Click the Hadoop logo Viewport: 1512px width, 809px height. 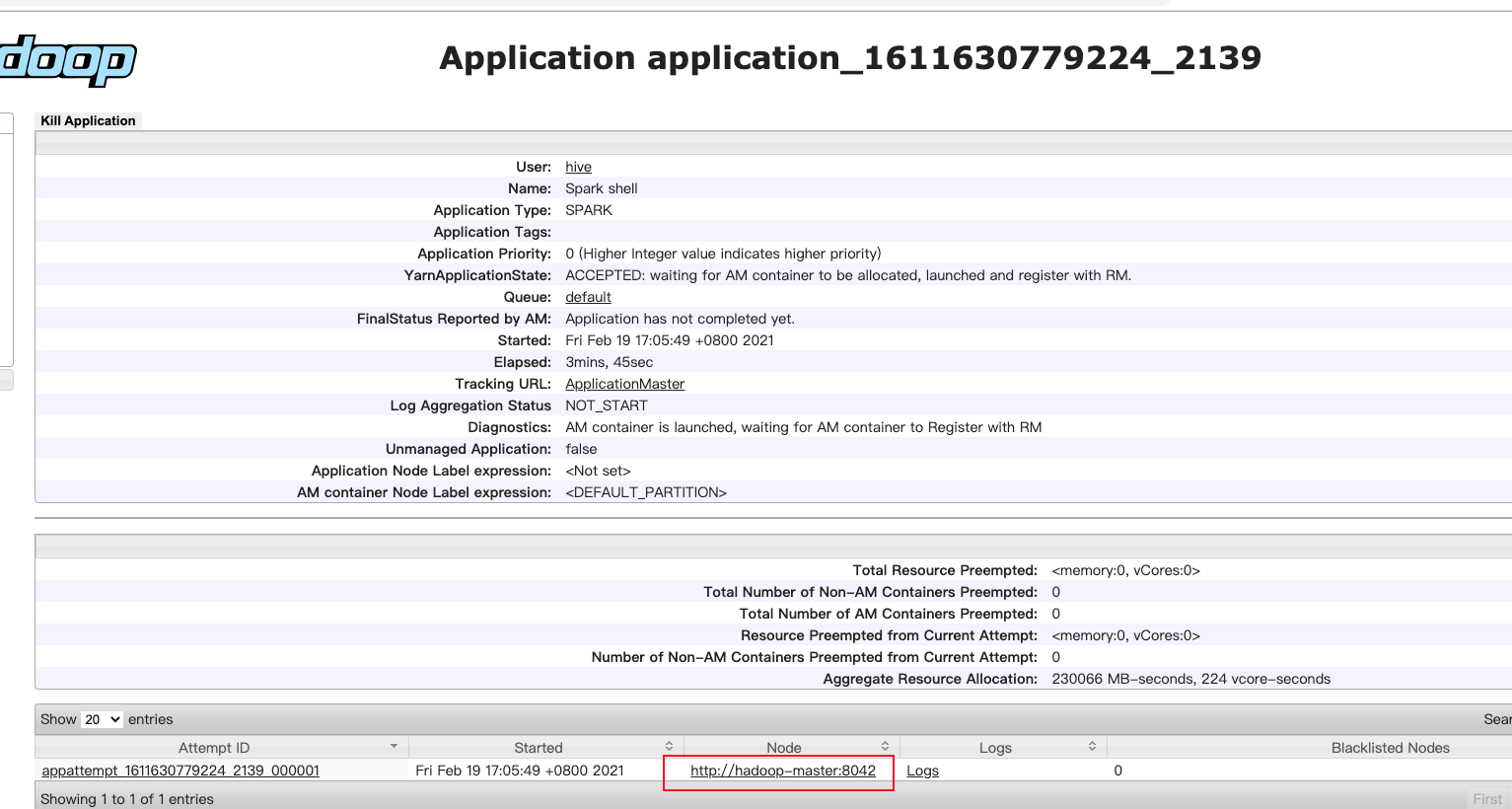pos(67,60)
